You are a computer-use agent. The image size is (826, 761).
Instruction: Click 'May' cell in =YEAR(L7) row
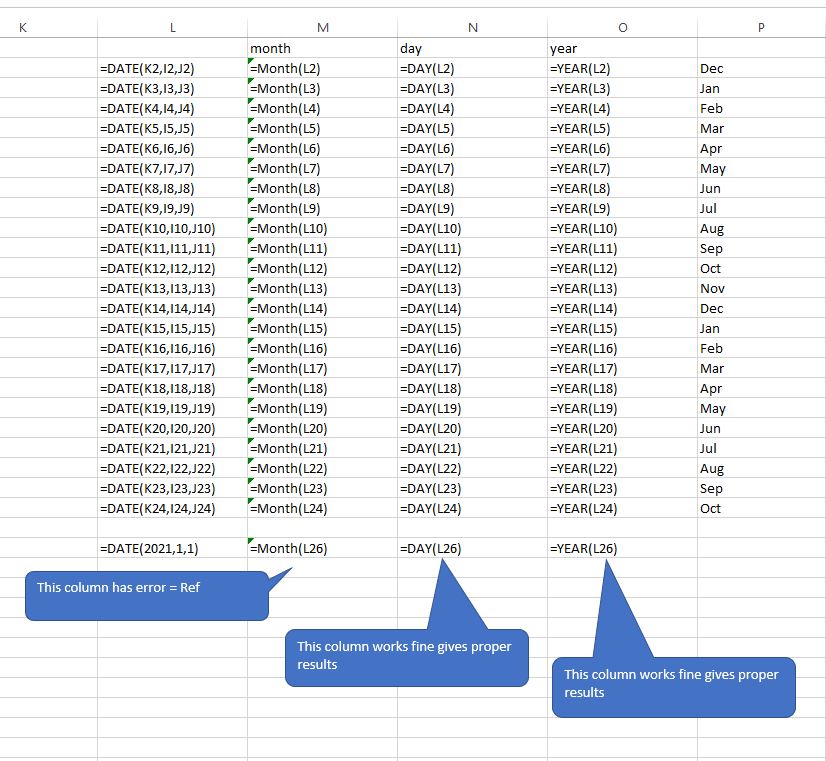(x=761, y=169)
